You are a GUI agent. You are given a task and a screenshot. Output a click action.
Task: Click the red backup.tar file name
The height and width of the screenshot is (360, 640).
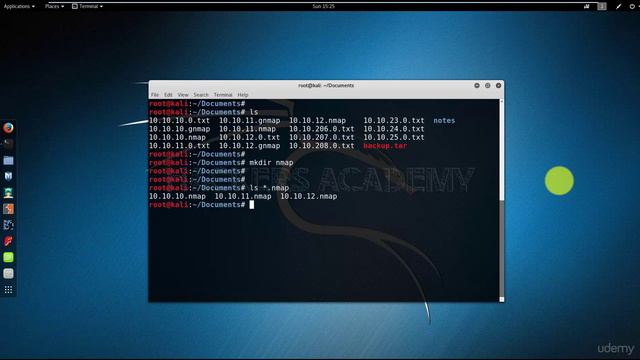click(x=385, y=146)
